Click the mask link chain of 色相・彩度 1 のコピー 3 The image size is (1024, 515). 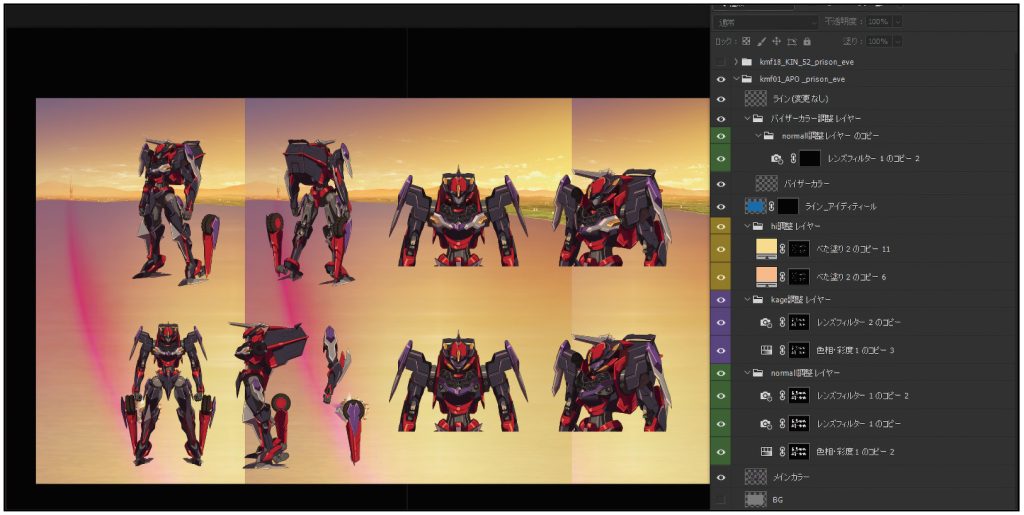782,350
